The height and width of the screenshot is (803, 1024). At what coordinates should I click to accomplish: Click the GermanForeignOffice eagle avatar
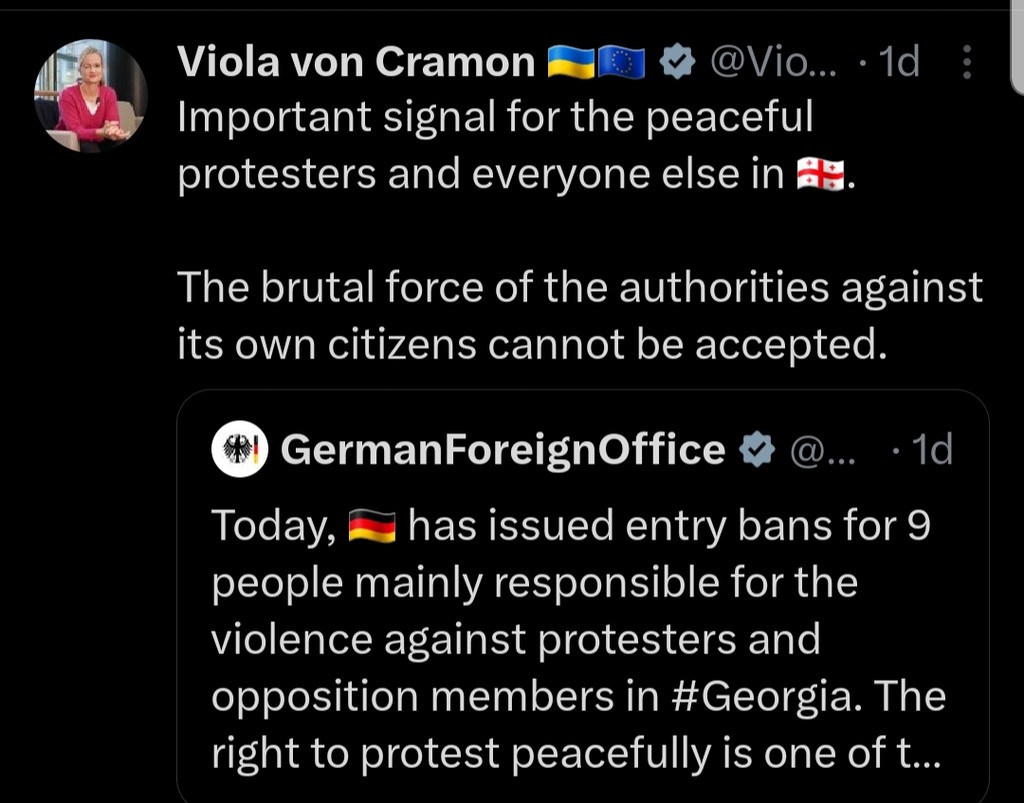[x=240, y=450]
